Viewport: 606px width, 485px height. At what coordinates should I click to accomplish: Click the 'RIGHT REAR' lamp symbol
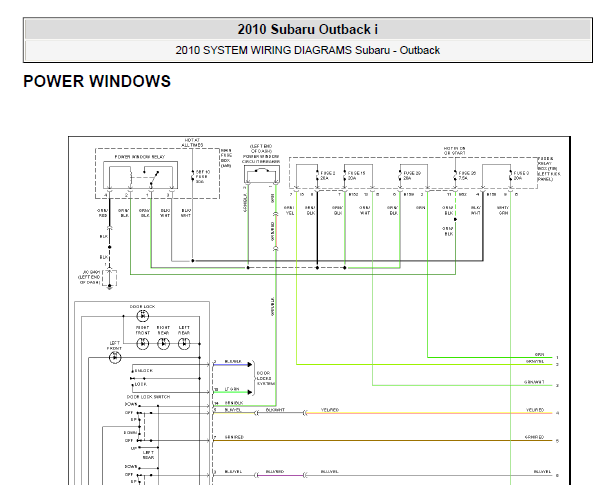[x=163, y=343]
